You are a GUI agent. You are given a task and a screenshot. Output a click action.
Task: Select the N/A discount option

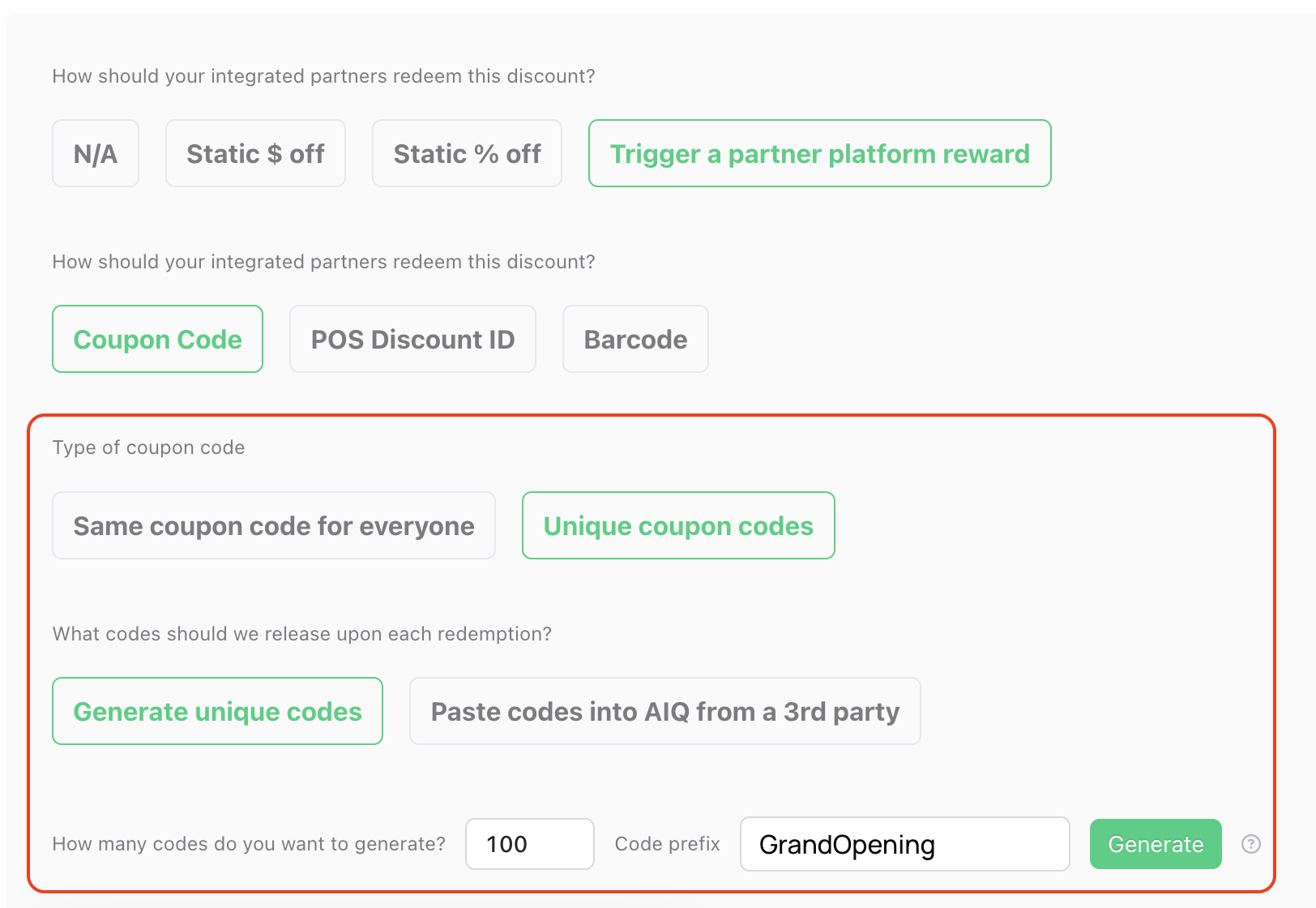point(96,153)
